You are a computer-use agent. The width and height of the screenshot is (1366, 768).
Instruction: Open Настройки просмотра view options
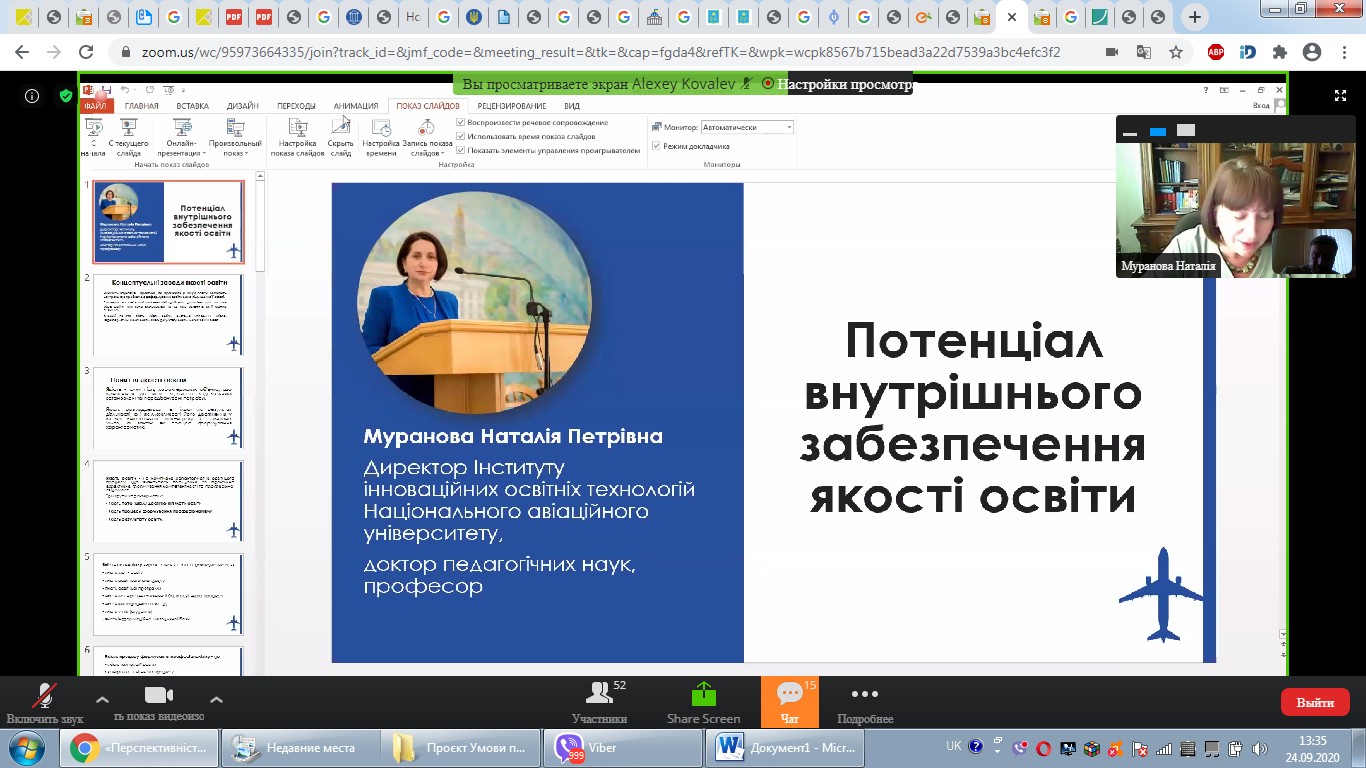pyautogui.click(x=844, y=85)
